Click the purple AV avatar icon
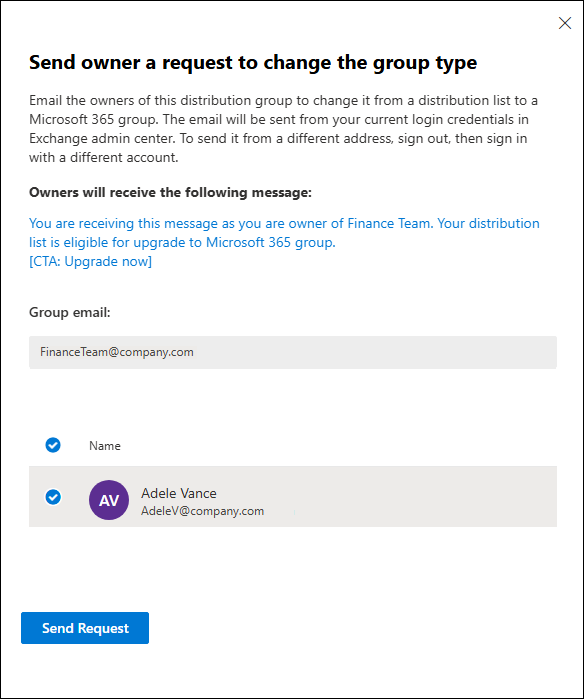The height and width of the screenshot is (699, 584). pyautogui.click(x=109, y=500)
